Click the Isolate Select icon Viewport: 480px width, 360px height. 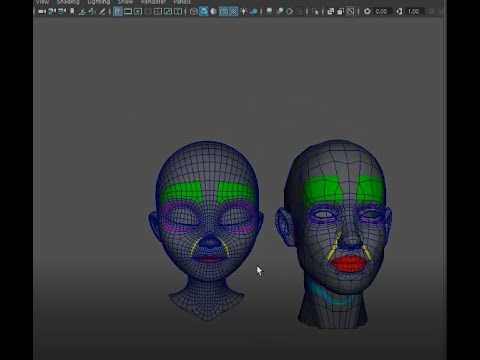click(x=315, y=12)
